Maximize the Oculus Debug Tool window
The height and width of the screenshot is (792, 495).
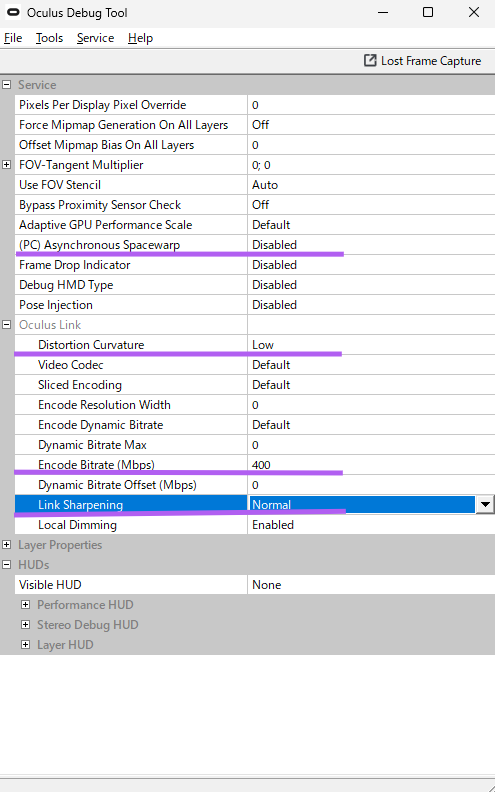pos(428,12)
